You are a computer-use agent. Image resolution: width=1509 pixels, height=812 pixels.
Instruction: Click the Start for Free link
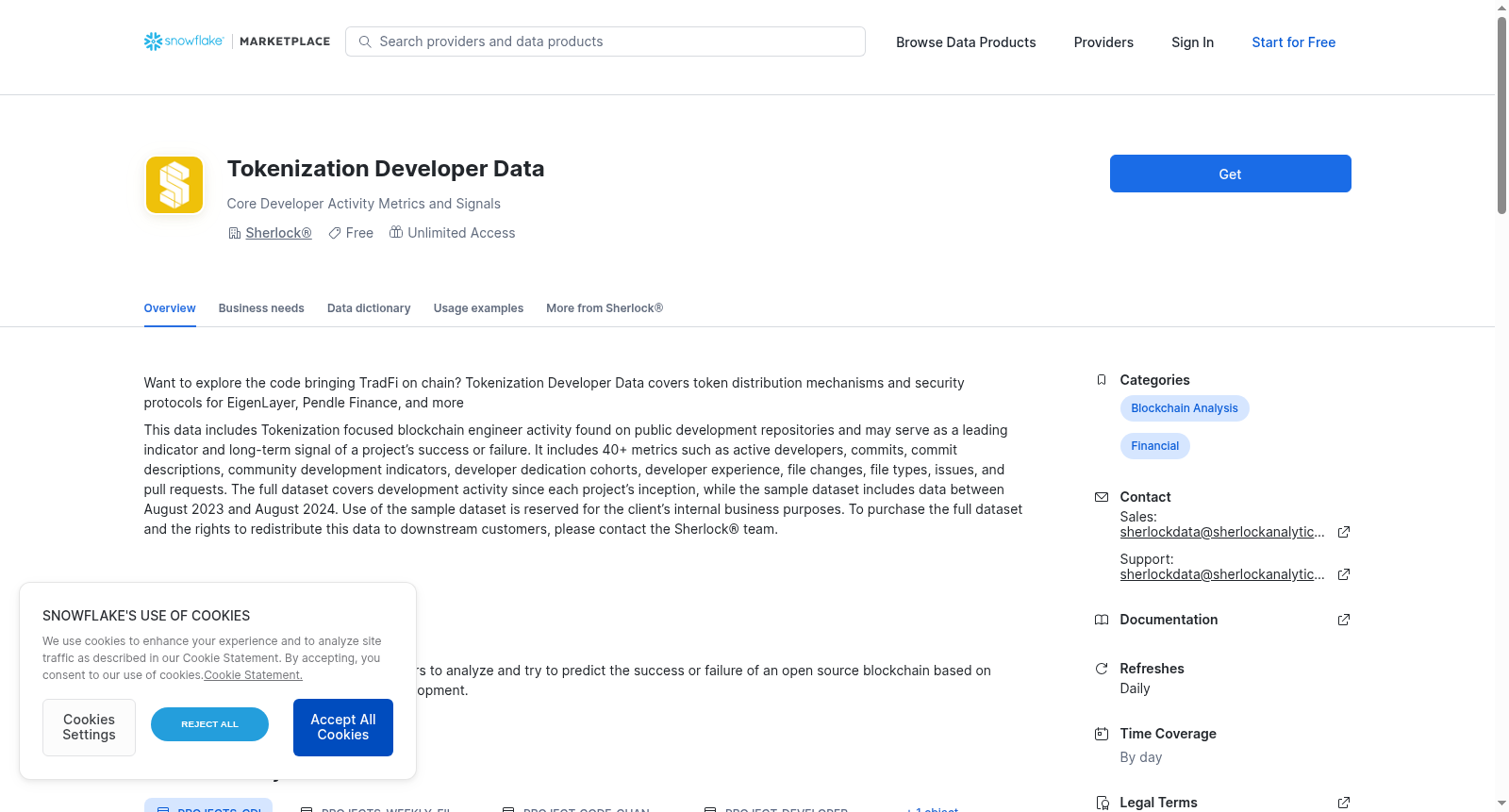coord(1294,42)
